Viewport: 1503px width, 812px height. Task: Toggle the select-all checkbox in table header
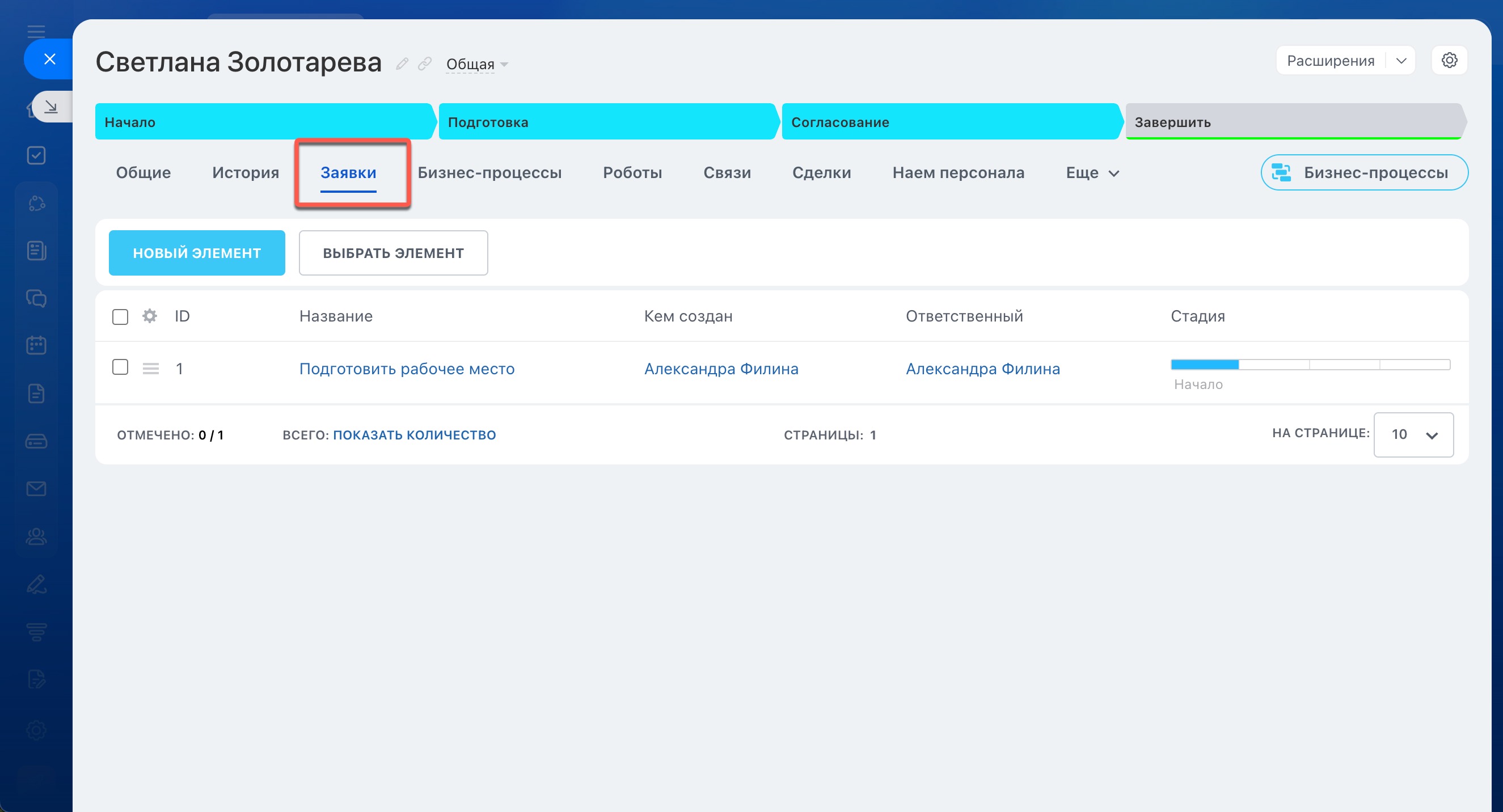click(x=120, y=316)
